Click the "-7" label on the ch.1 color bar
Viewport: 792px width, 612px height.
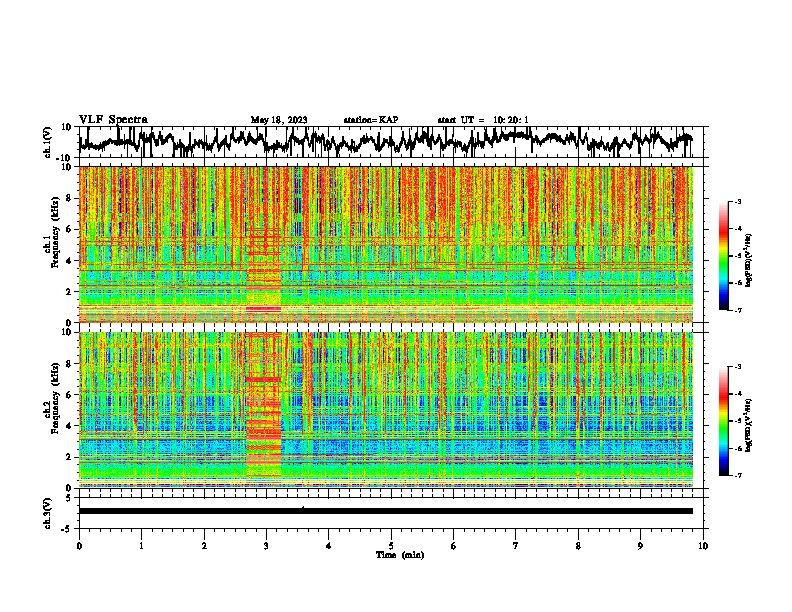click(x=737, y=310)
